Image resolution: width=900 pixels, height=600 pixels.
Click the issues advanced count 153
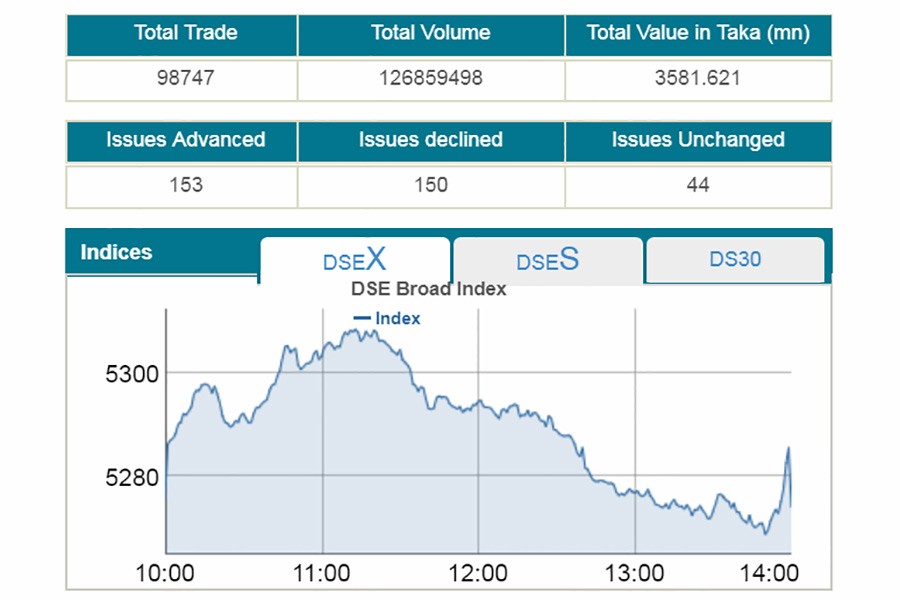click(x=186, y=185)
